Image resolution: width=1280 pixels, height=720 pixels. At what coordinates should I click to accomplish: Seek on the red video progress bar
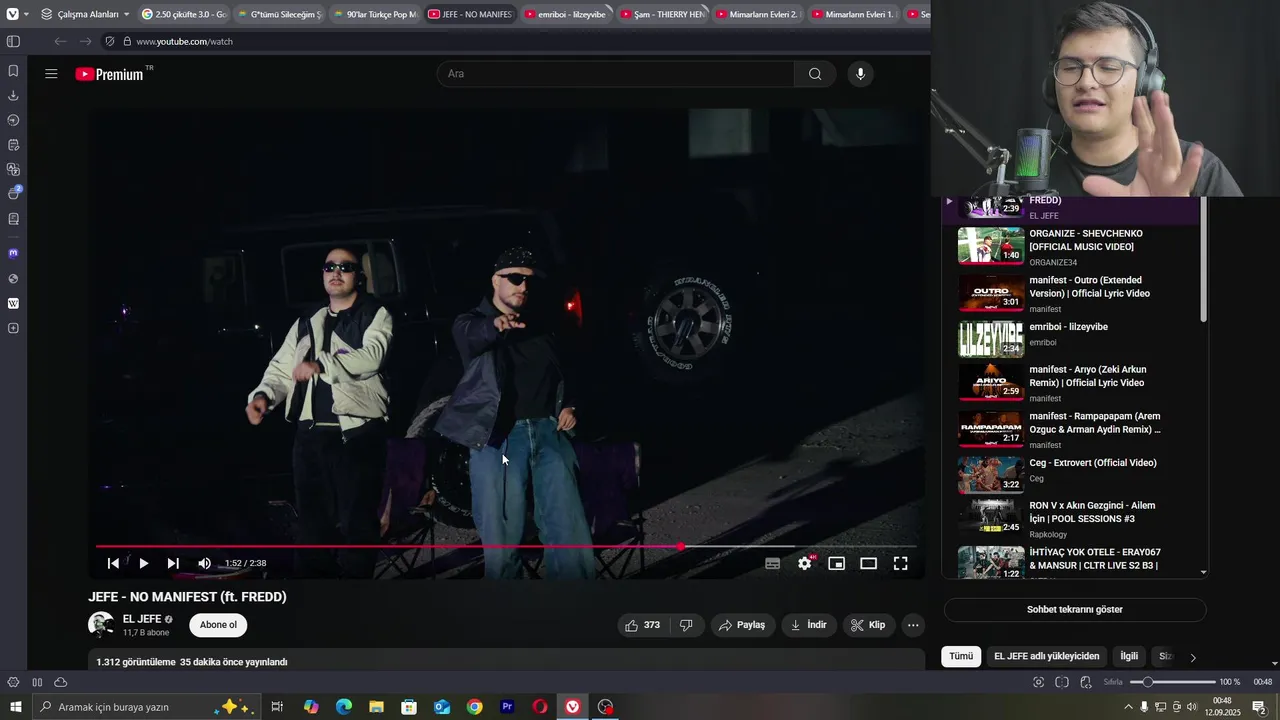pyautogui.click(x=506, y=547)
